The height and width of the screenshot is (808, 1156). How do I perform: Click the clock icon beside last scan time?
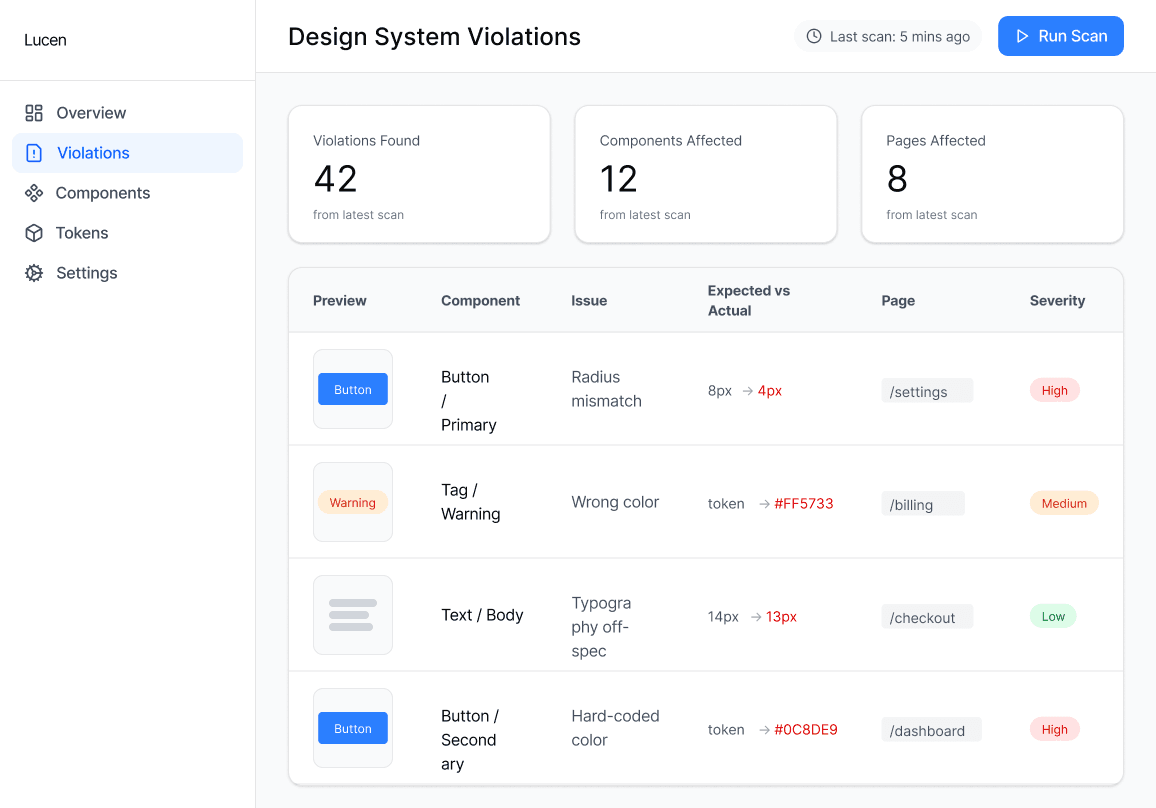coord(815,35)
